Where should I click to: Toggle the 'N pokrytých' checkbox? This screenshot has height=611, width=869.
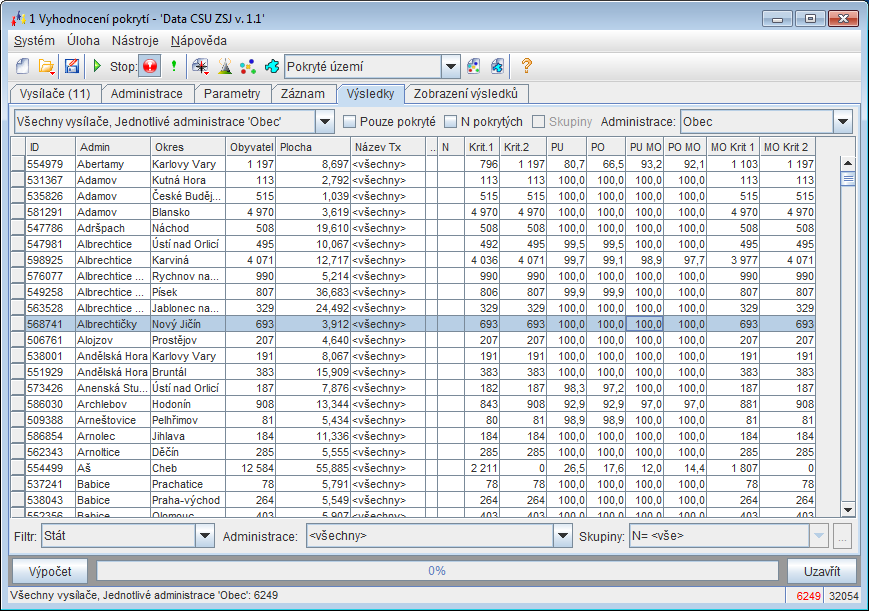[x=451, y=122]
